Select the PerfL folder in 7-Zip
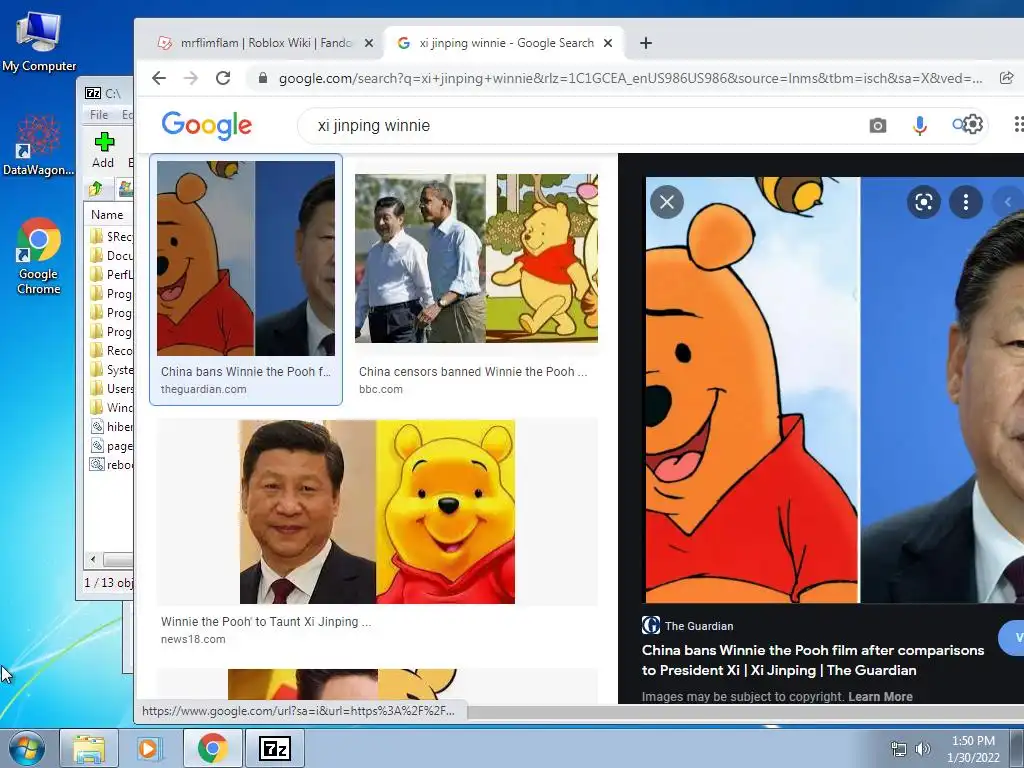 coord(111,274)
